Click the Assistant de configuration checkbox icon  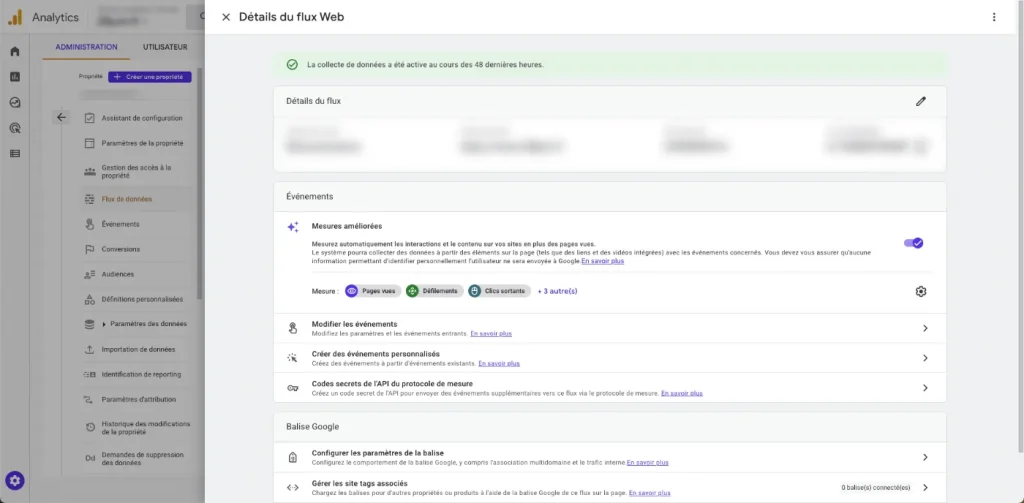pyautogui.click(x=90, y=118)
